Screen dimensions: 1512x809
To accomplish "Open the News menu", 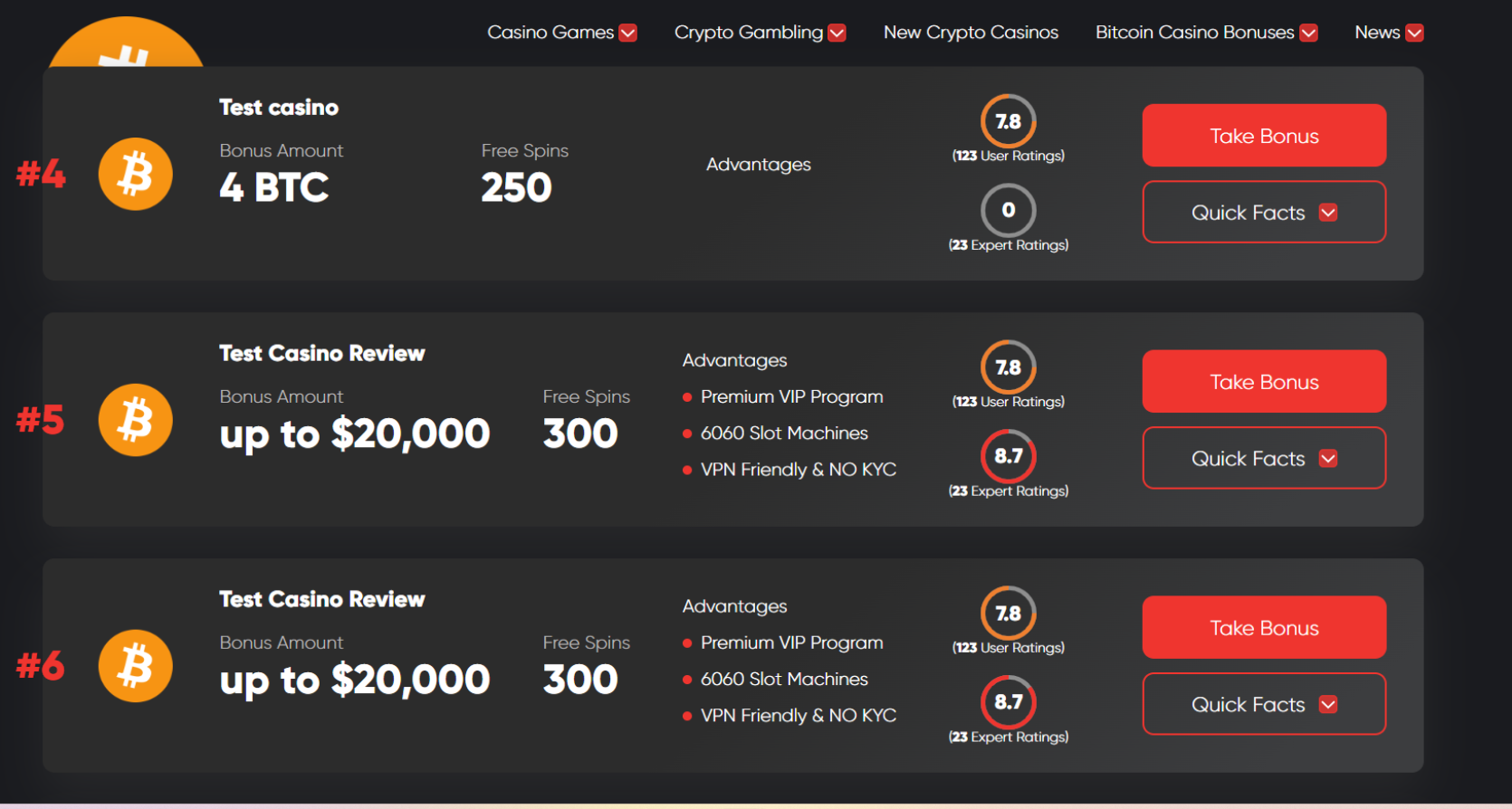I will (1388, 33).
